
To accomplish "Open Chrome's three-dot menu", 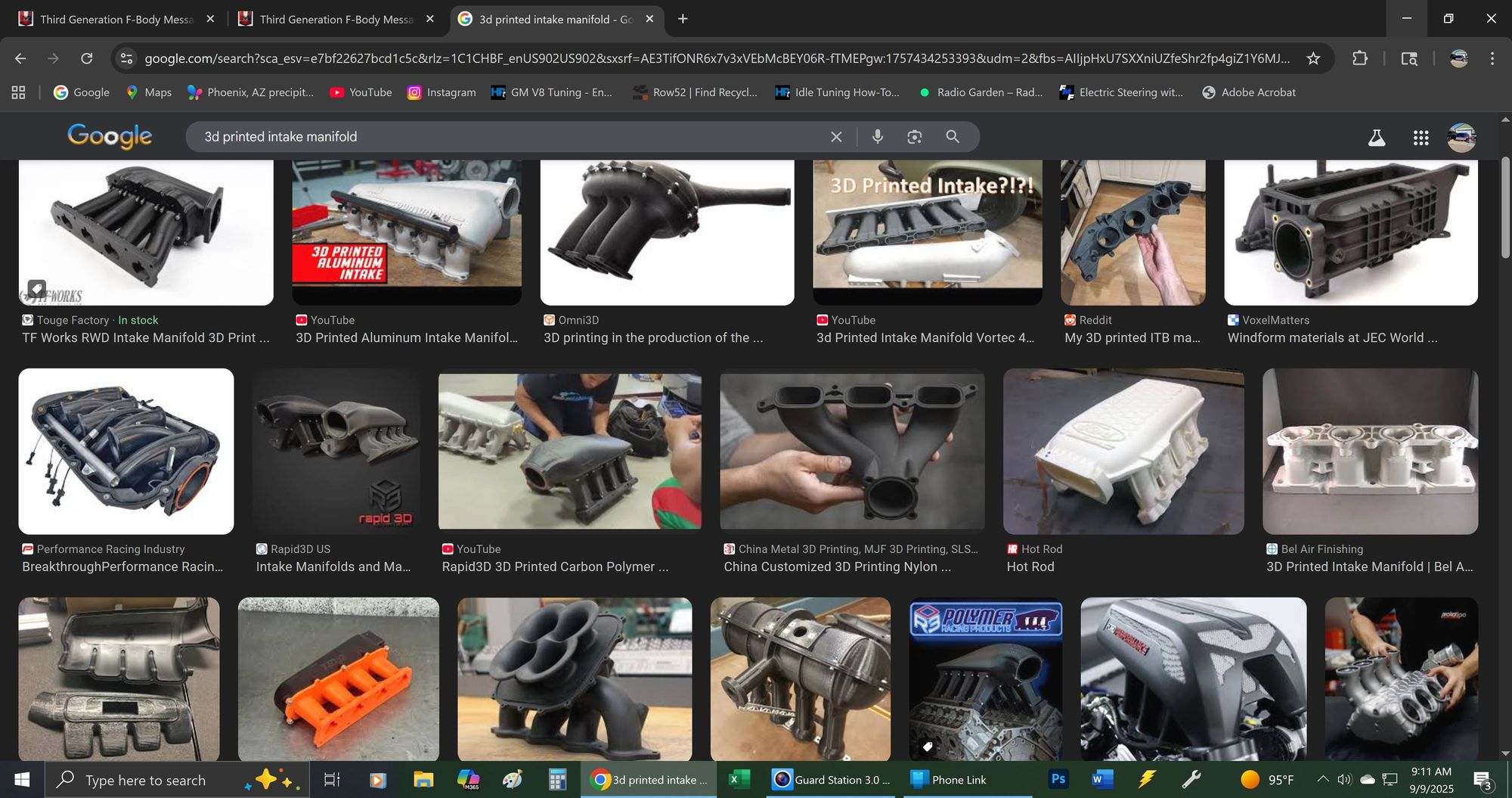I will point(1492,58).
